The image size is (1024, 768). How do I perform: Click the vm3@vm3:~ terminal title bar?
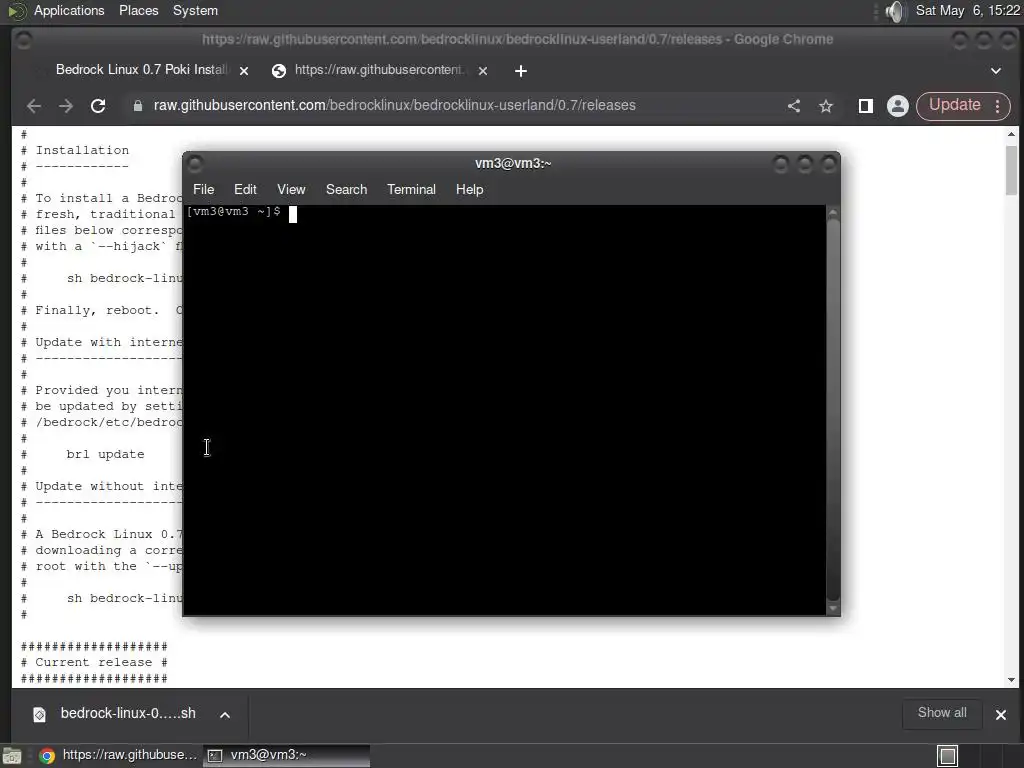[x=513, y=163]
